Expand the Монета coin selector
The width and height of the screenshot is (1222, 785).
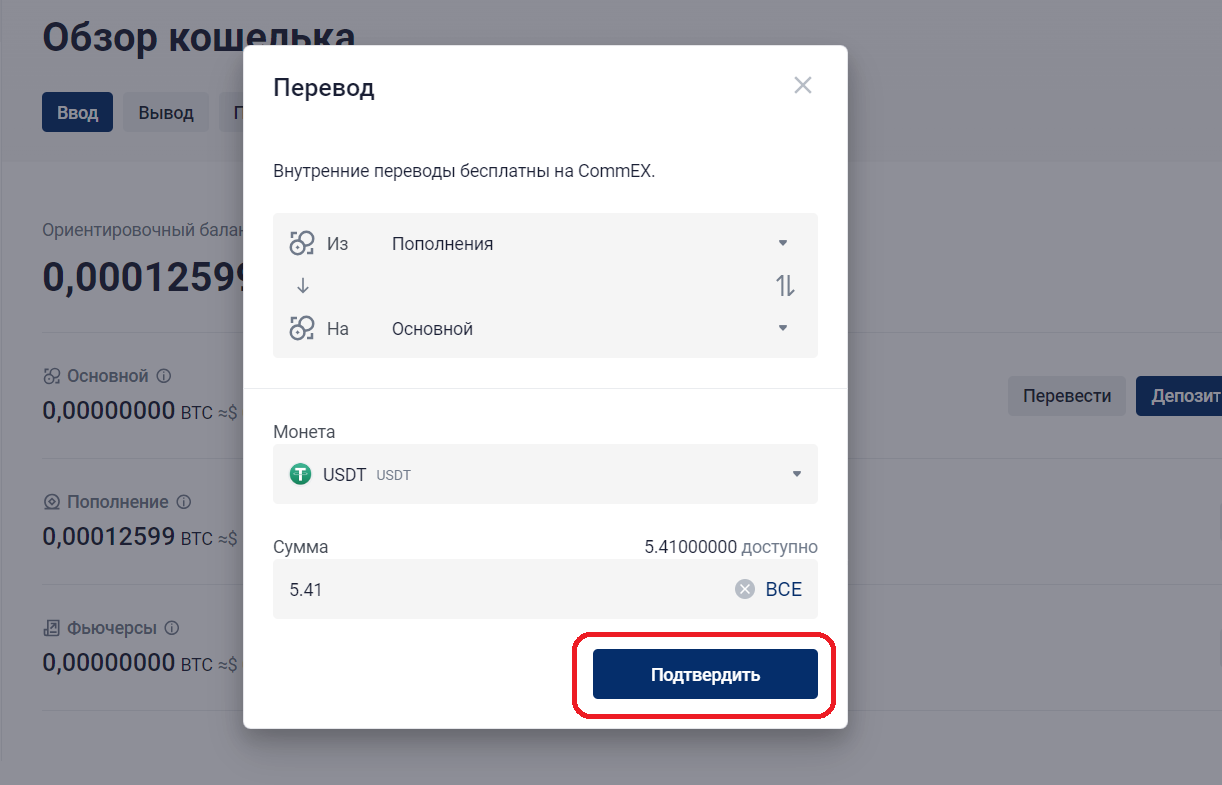coord(796,474)
